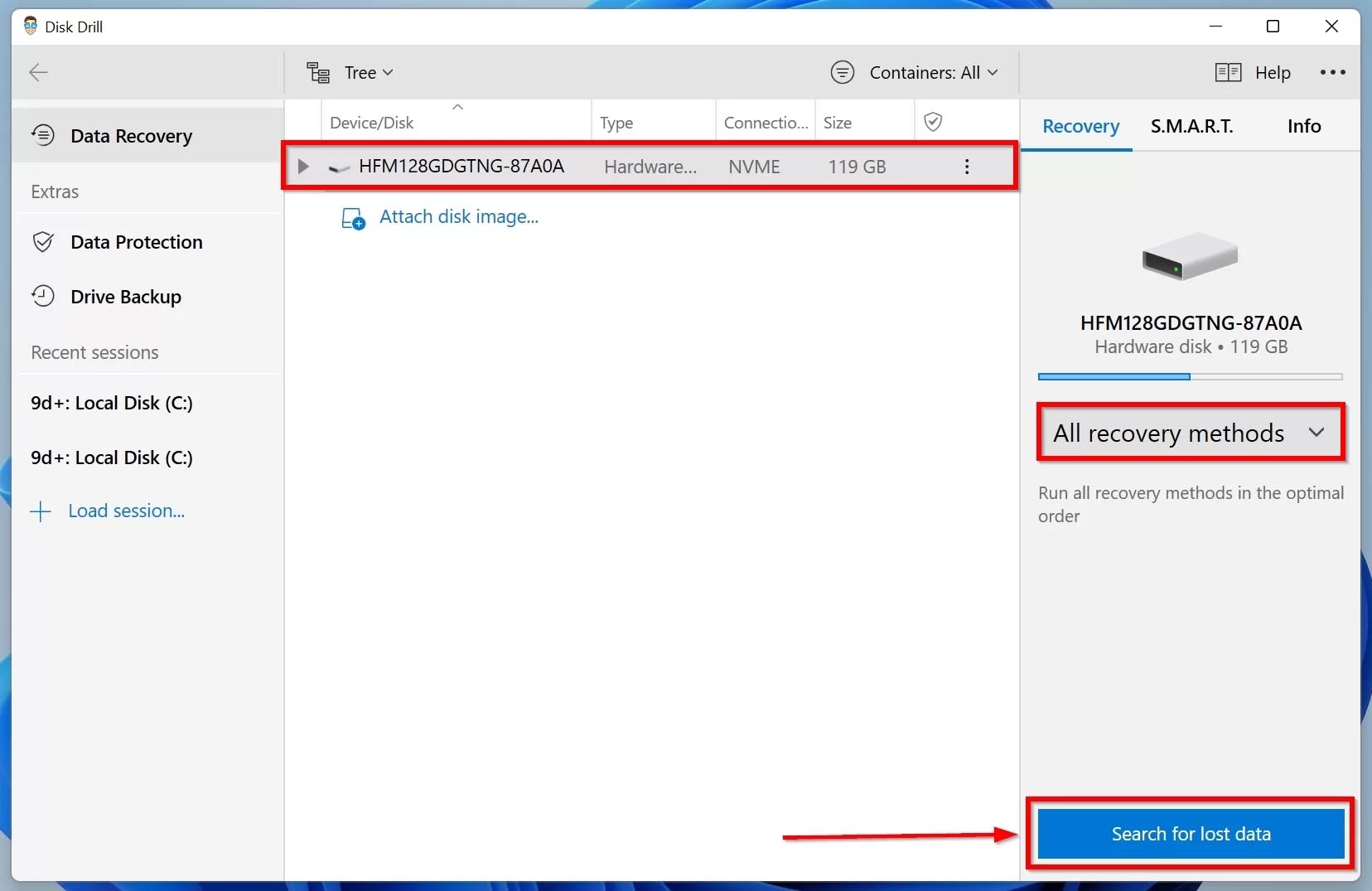
Task: Switch to the Info tab
Action: click(1303, 126)
